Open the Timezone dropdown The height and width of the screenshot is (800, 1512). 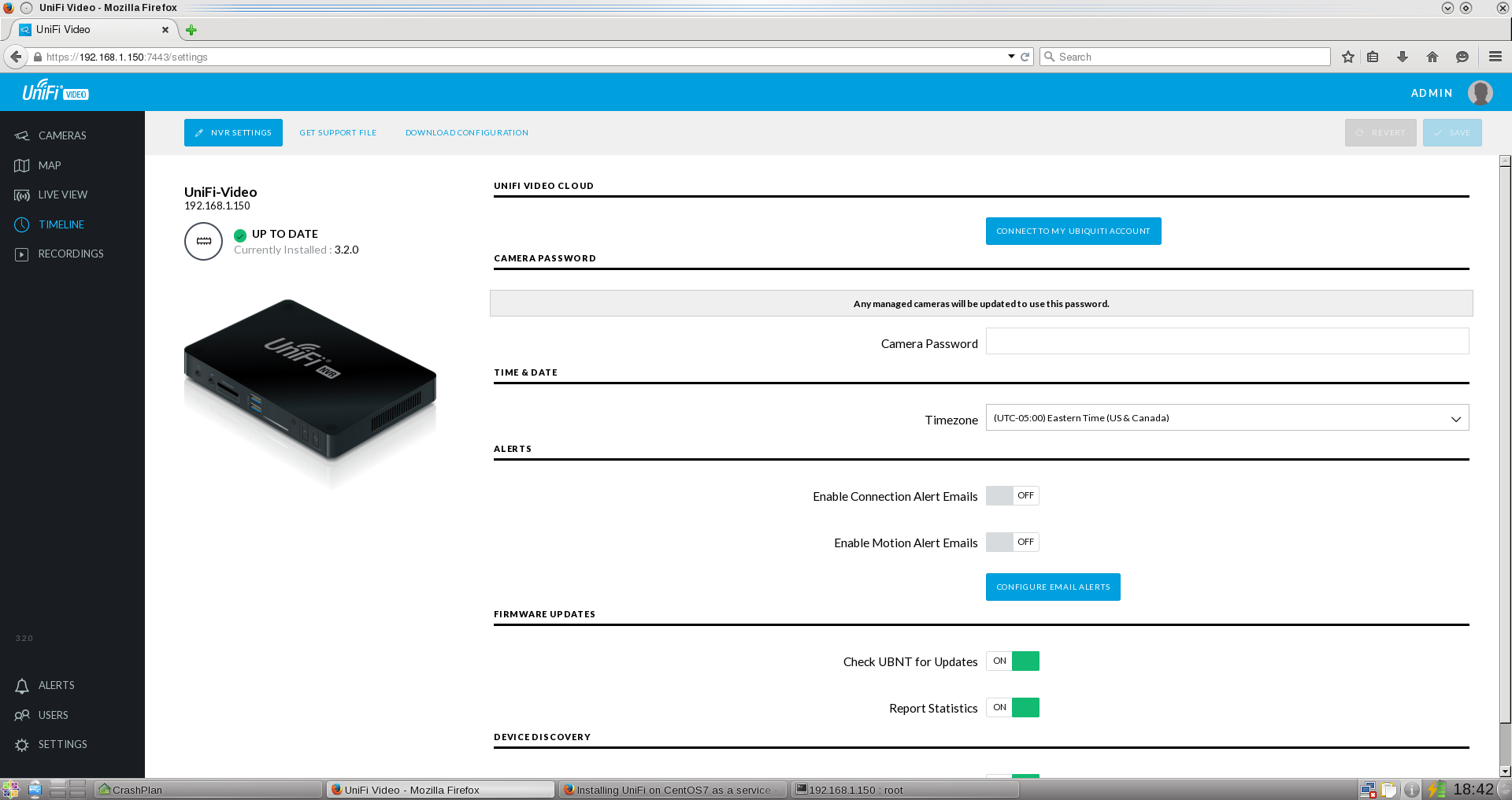(1227, 418)
